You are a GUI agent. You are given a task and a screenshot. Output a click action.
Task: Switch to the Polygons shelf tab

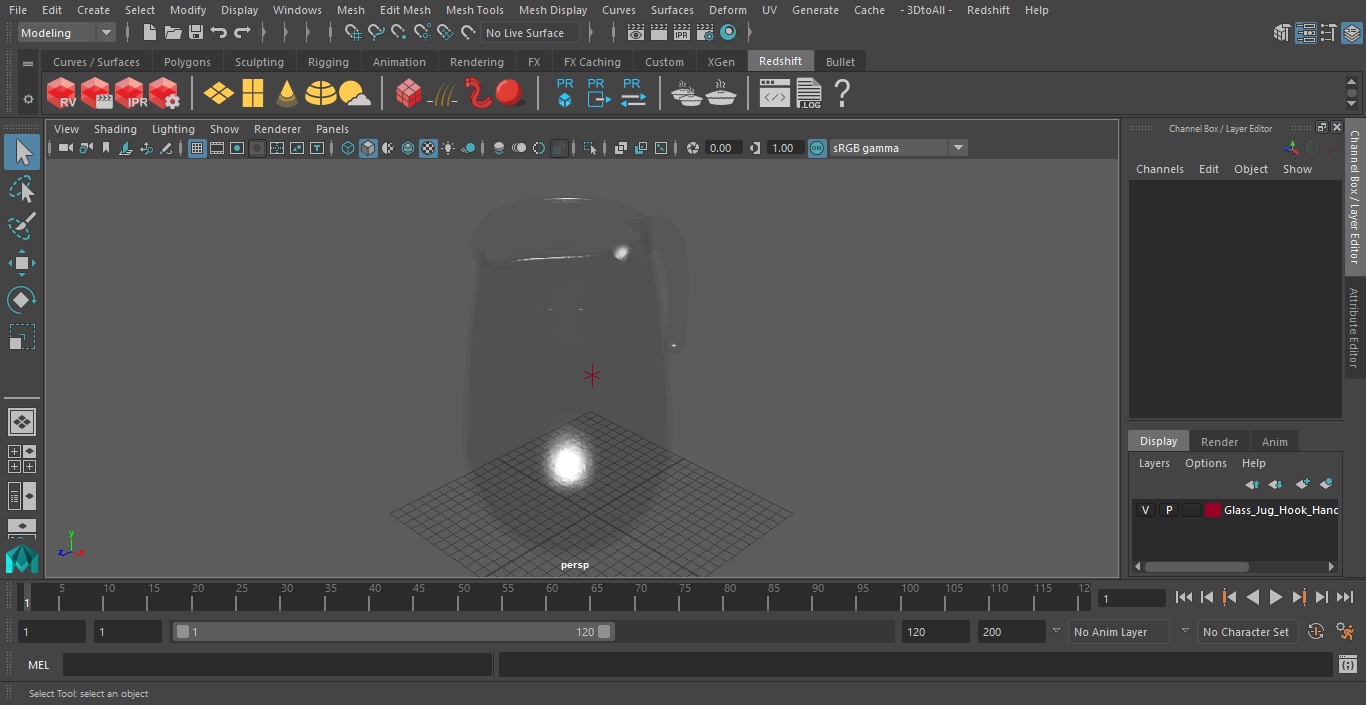187,62
